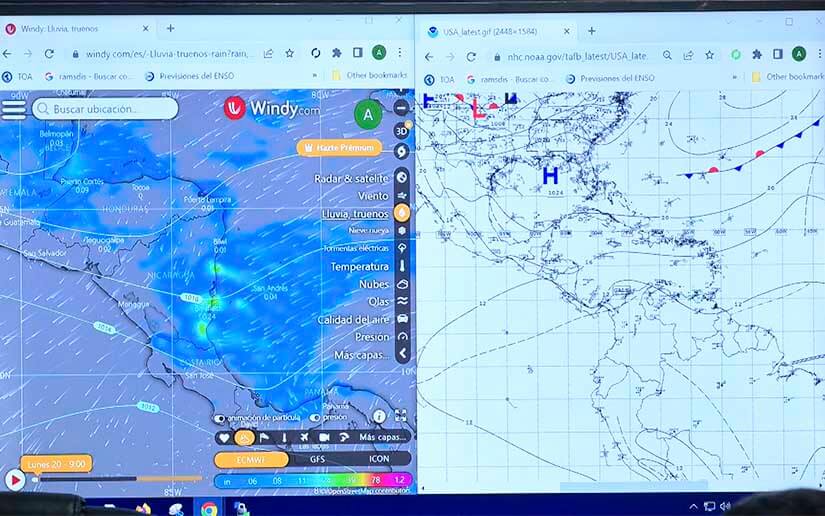825x516 pixels.
Task: Select the Radar & satélite layer
Action: pyautogui.click(x=351, y=178)
